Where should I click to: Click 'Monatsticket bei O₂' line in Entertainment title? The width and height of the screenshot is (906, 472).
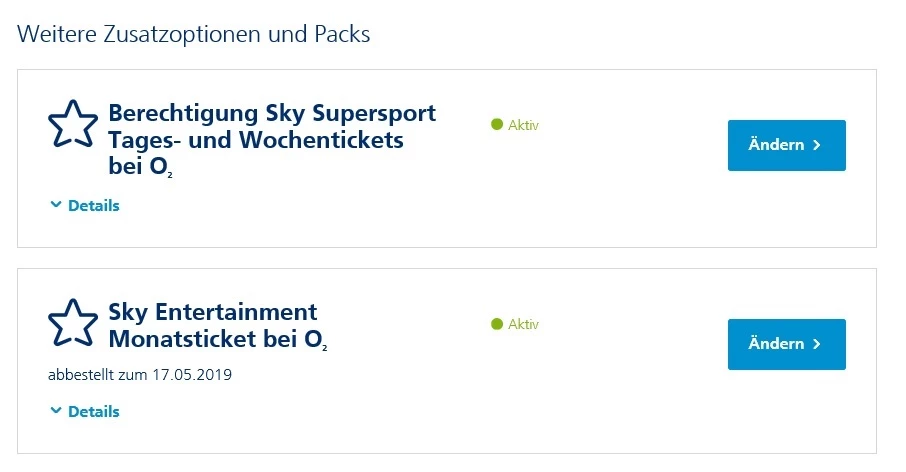(218, 339)
